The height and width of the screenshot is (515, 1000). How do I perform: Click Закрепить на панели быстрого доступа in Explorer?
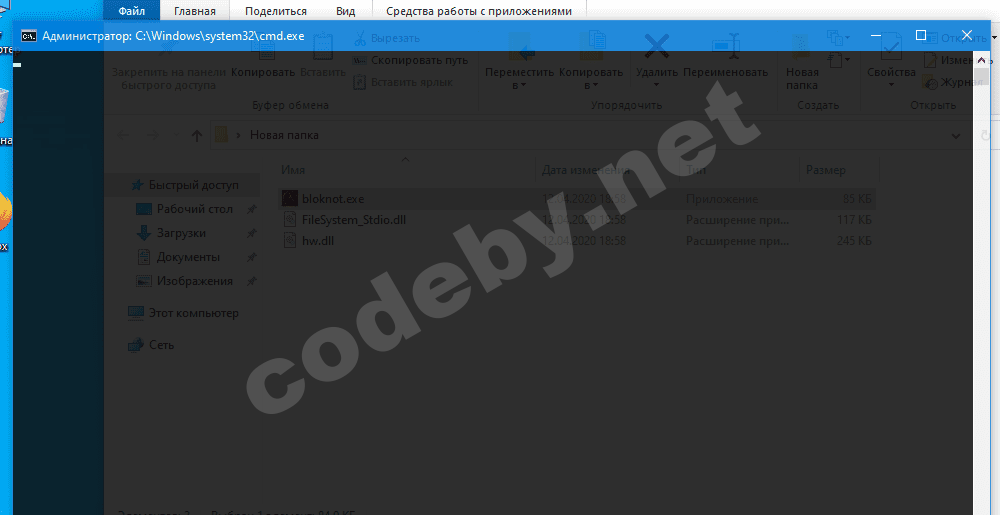[x=168, y=62]
